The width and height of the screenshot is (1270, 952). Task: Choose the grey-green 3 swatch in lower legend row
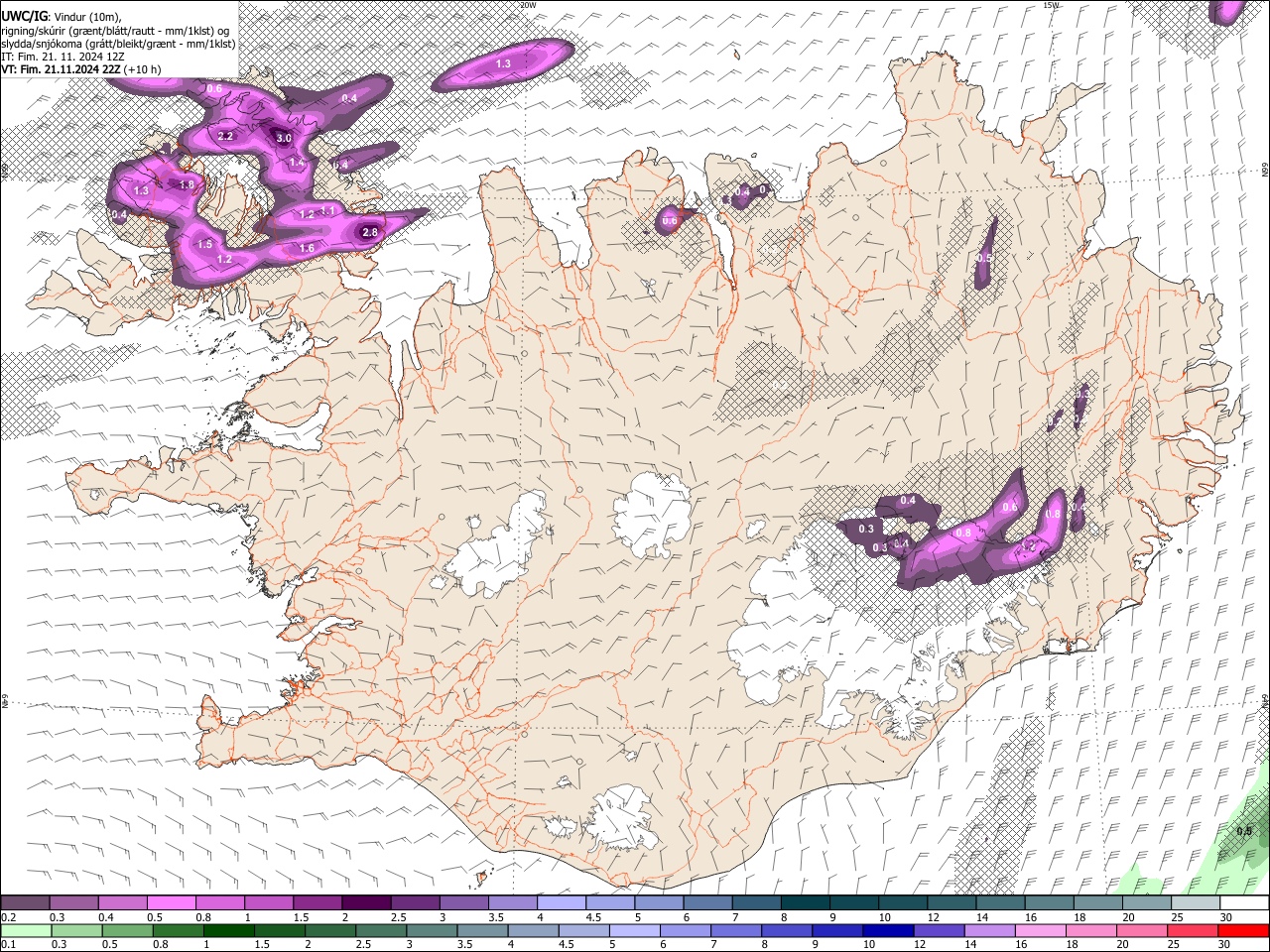(432, 930)
